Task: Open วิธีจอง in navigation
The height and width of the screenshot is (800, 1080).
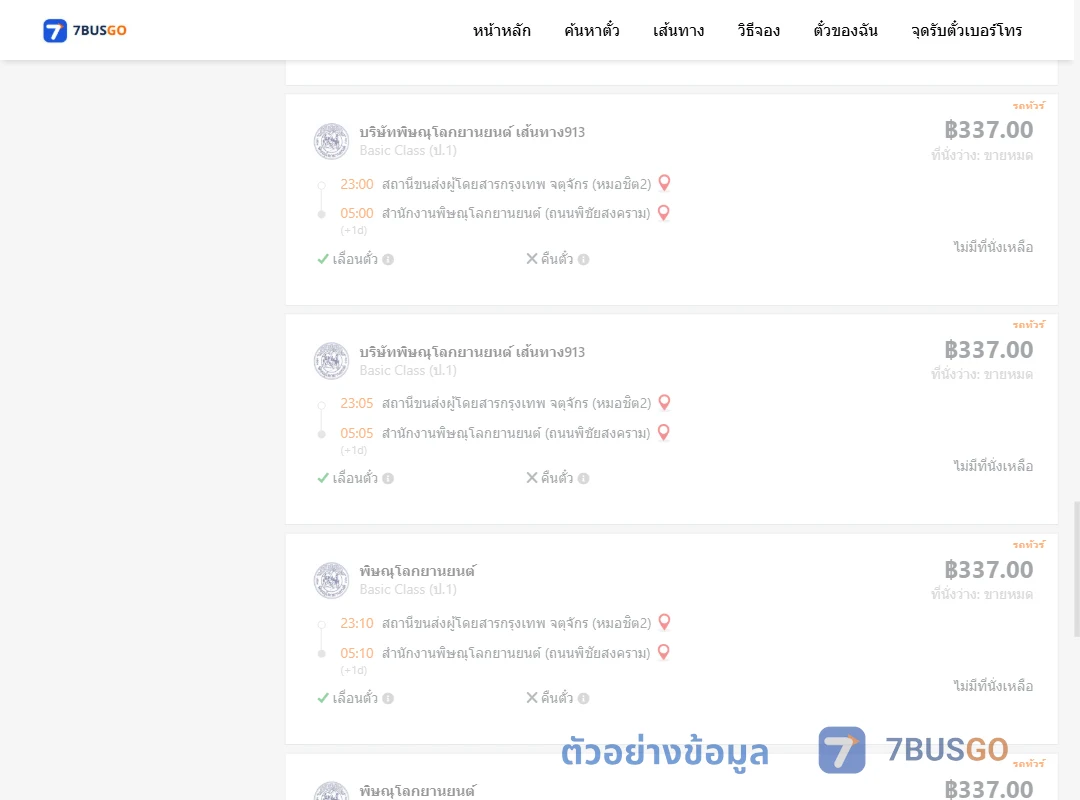Action: [758, 30]
